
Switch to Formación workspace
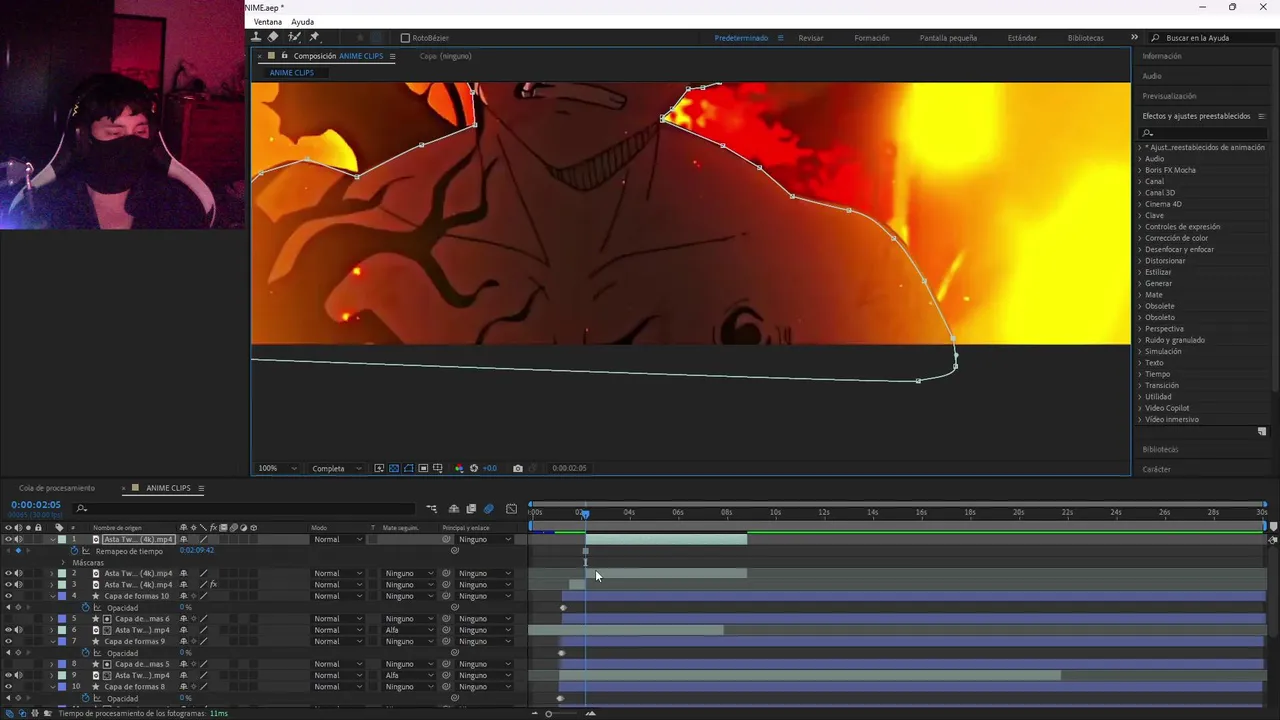(x=872, y=38)
